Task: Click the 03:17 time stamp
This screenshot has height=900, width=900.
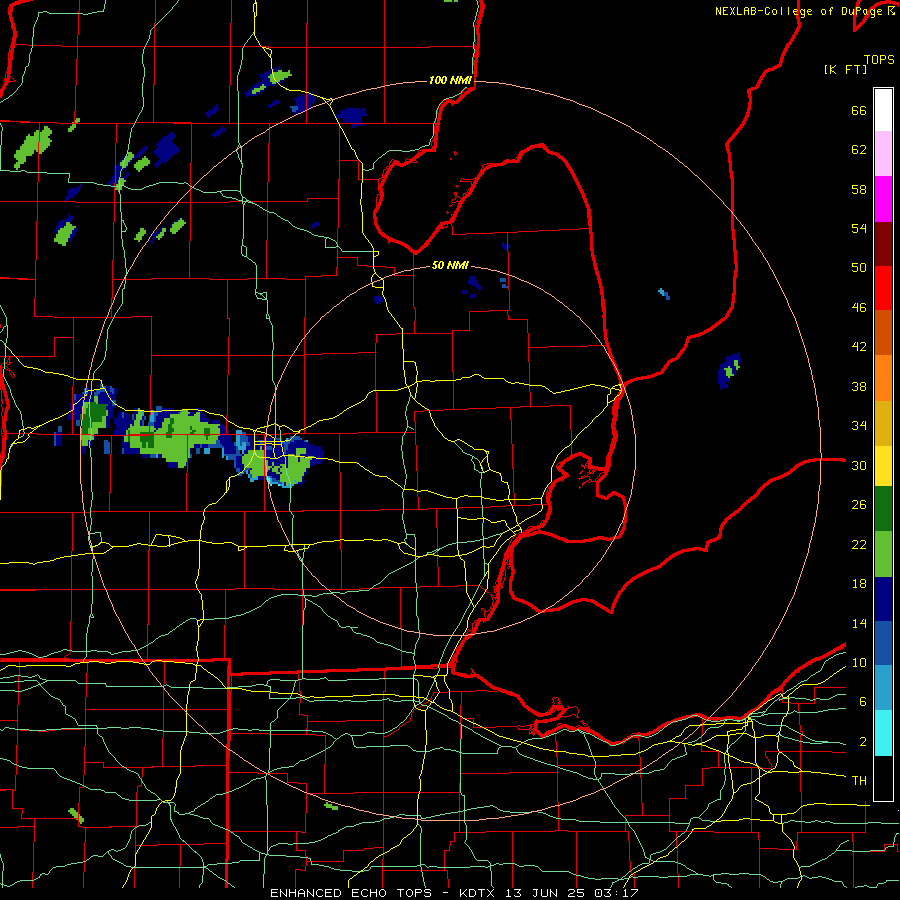Action: point(615,893)
